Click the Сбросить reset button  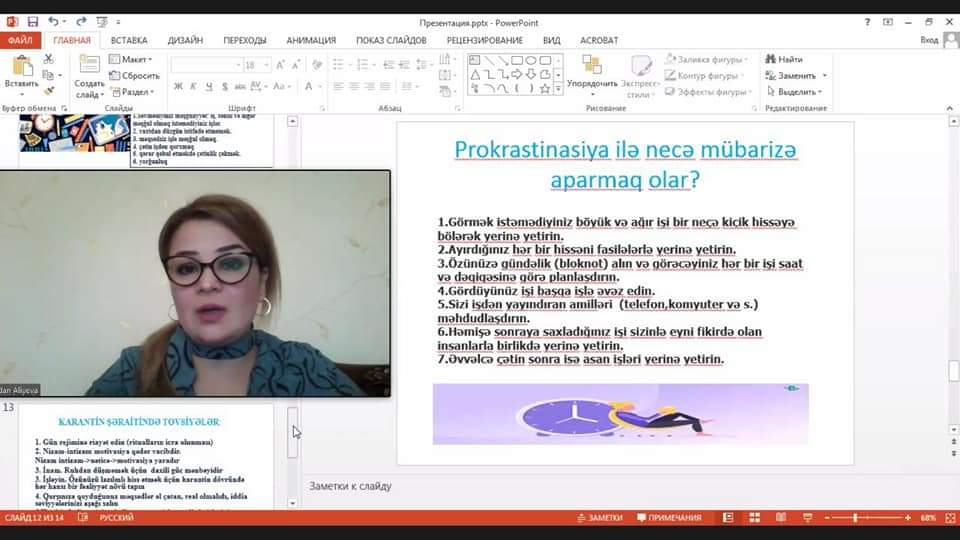tap(134, 76)
